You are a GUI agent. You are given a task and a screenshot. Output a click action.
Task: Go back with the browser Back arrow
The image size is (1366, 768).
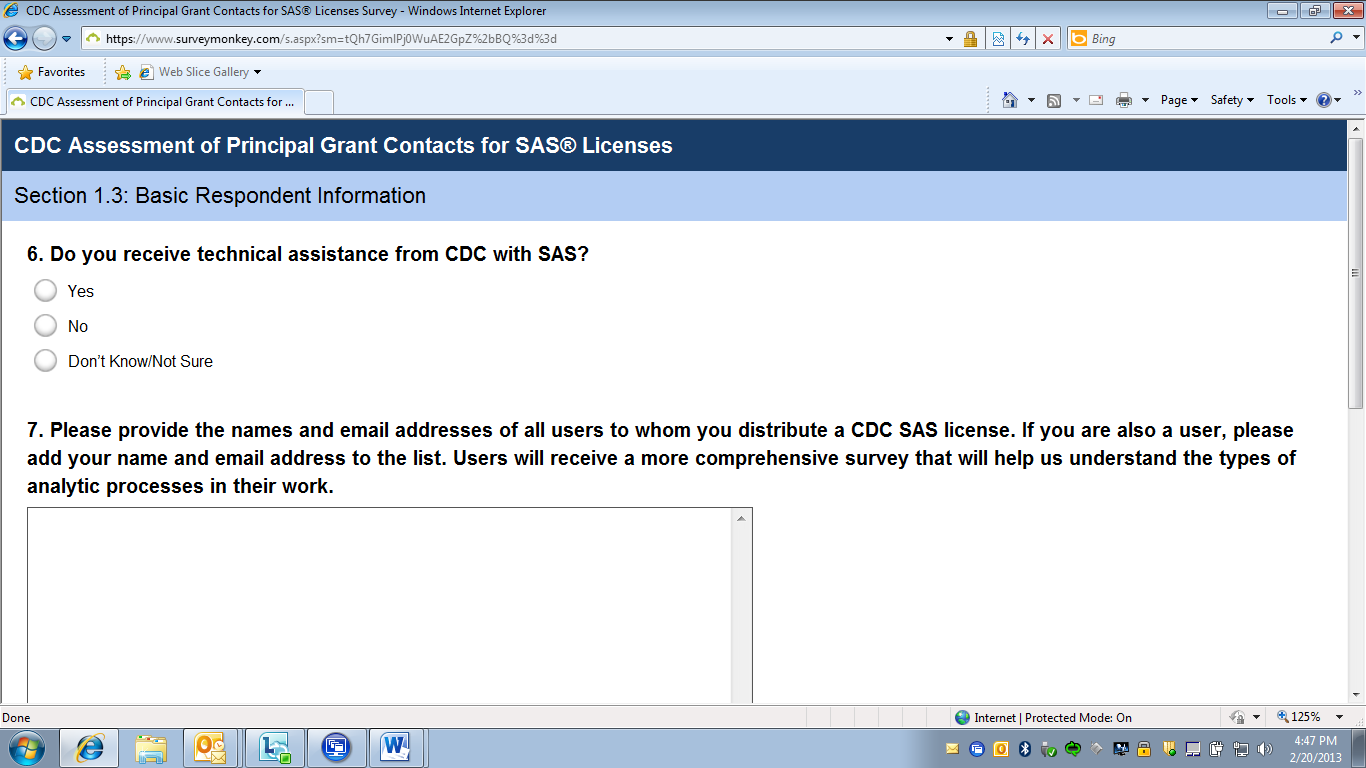pos(16,39)
